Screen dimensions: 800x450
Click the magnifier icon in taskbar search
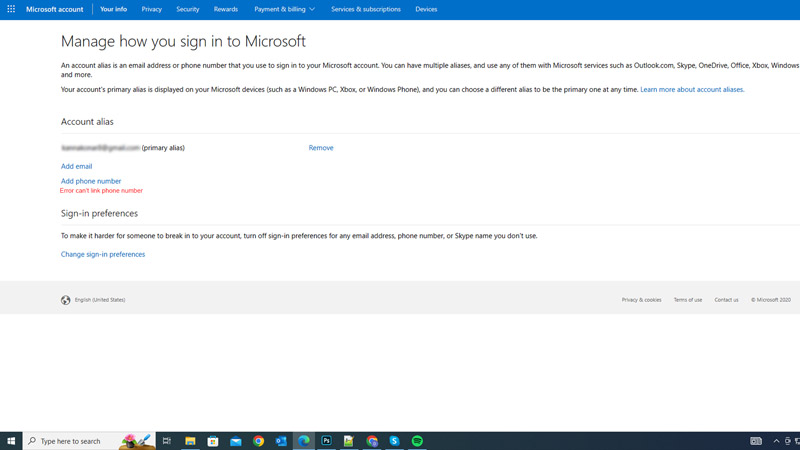32,441
